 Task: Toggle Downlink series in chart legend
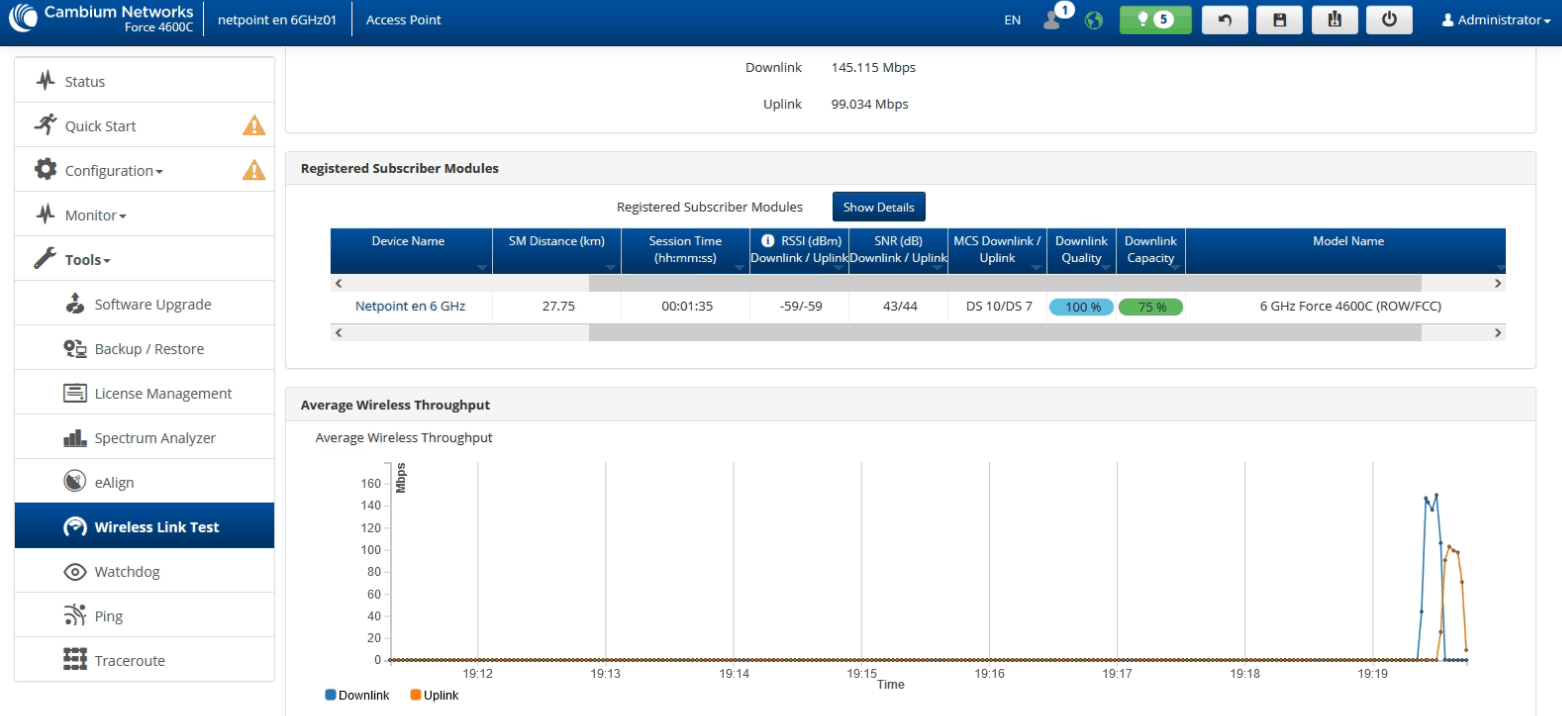tap(357, 695)
